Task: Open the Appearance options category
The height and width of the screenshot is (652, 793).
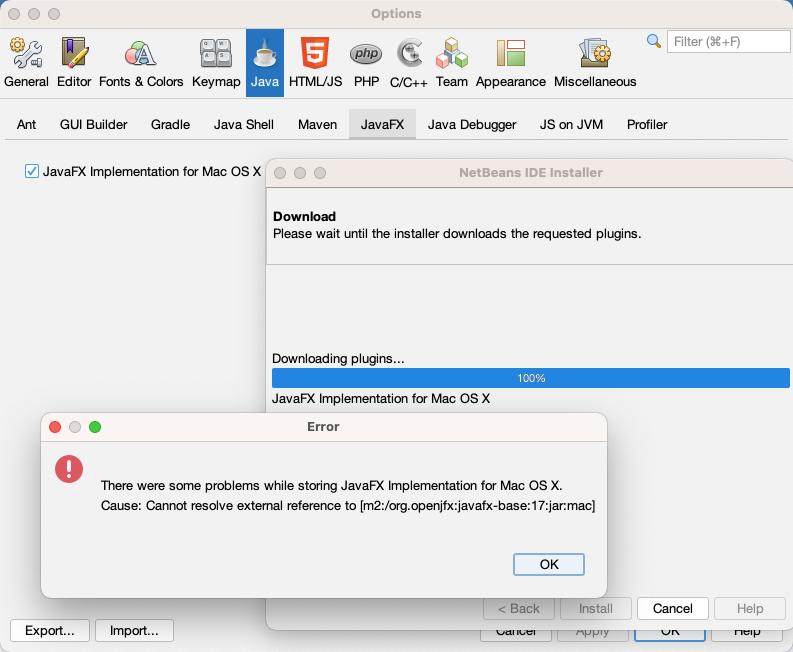Action: pyautogui.click(x=511, y=63)
